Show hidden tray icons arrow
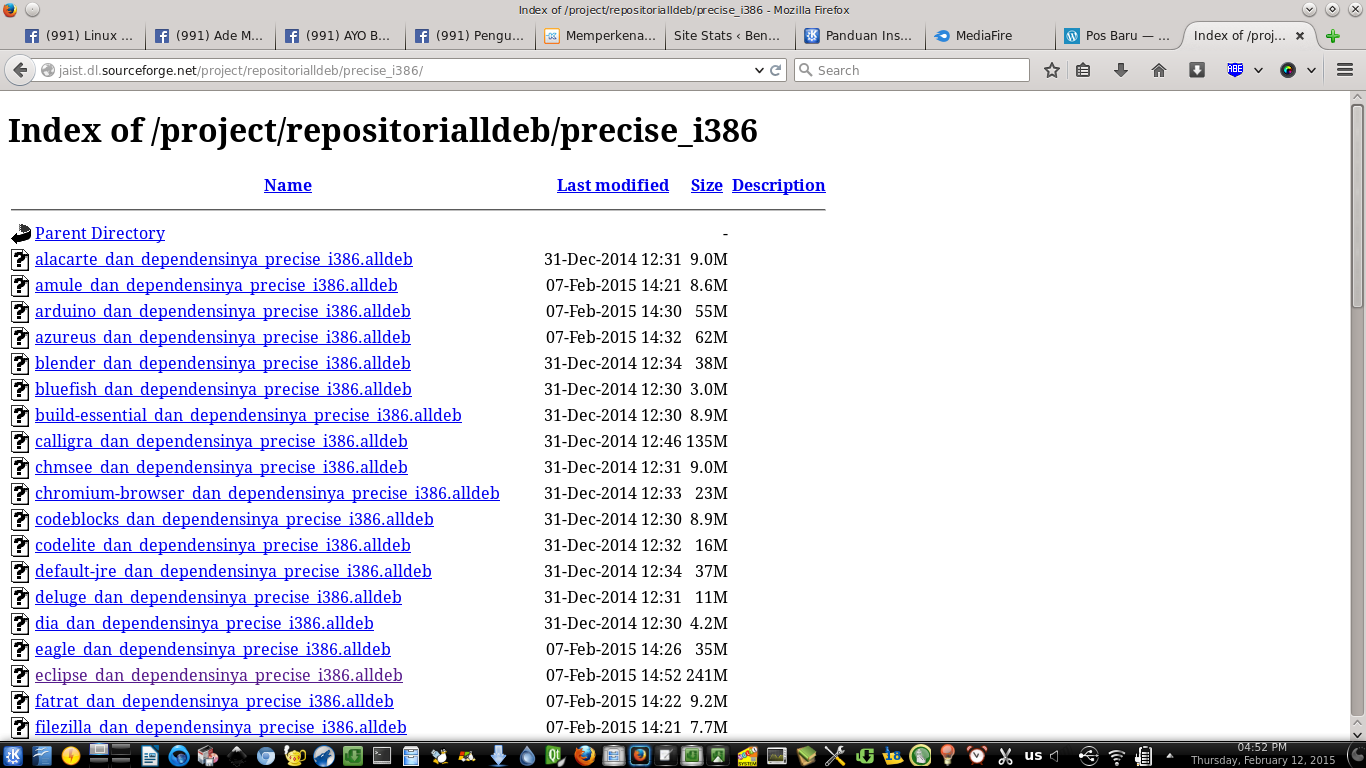Image resolution: width=1366 pixels, height=768 pixels. [x=1169, y=755]
